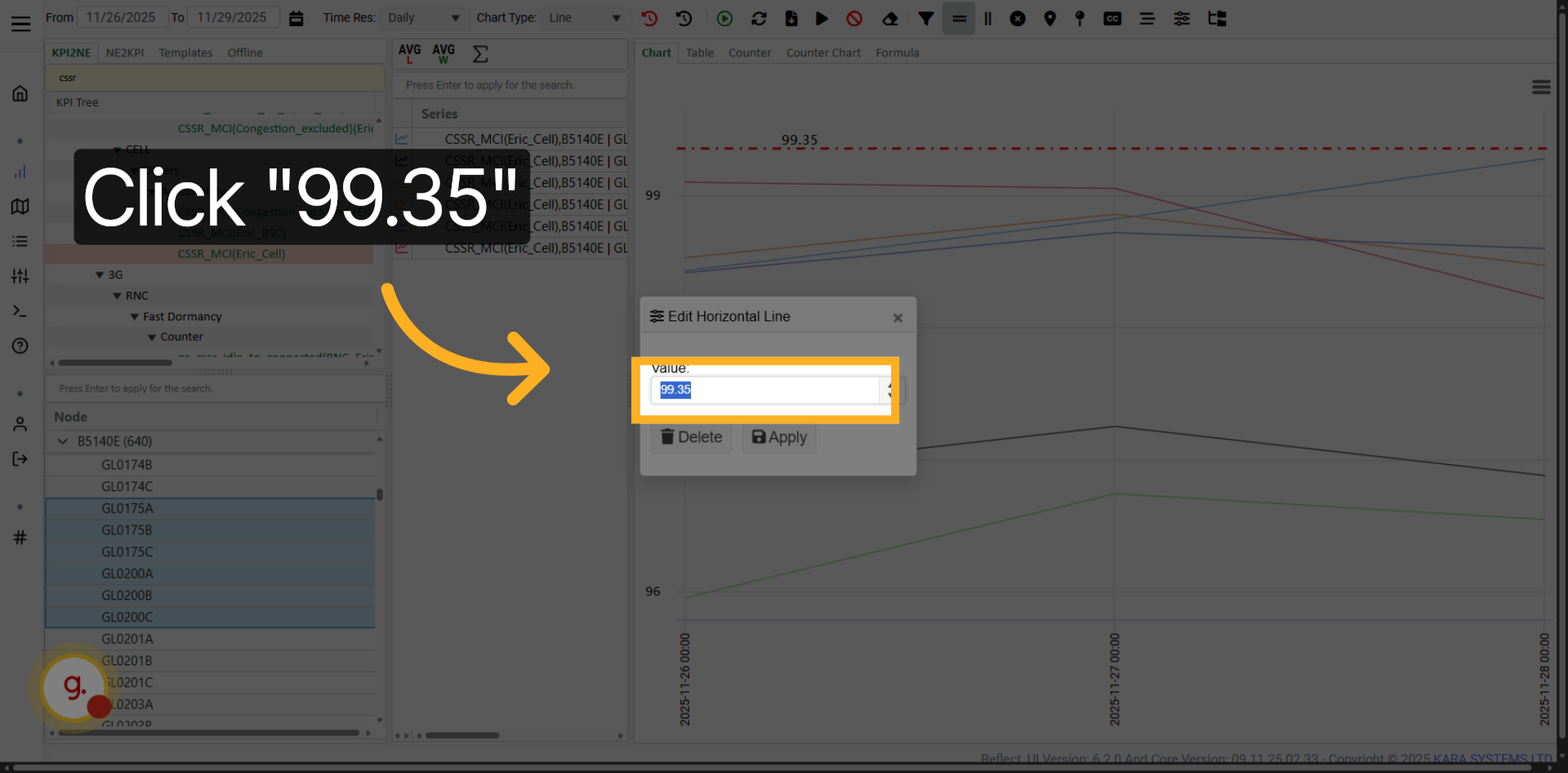
Task: Click the black history clock icon
Action: click(x=684, y=18)
